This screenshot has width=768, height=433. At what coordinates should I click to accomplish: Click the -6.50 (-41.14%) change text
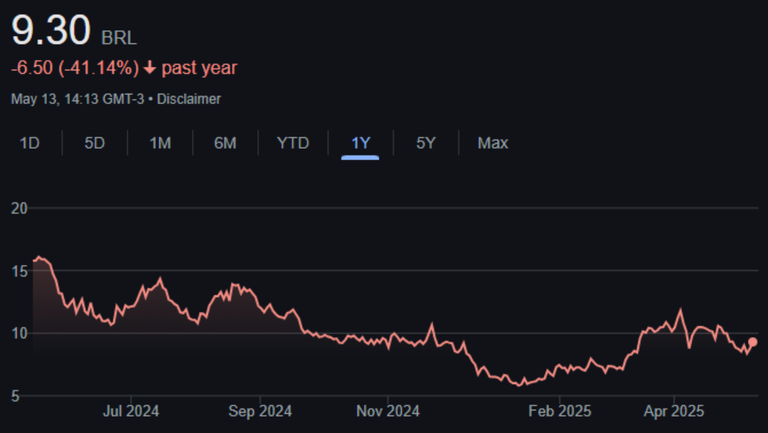[x=74, y=68]
